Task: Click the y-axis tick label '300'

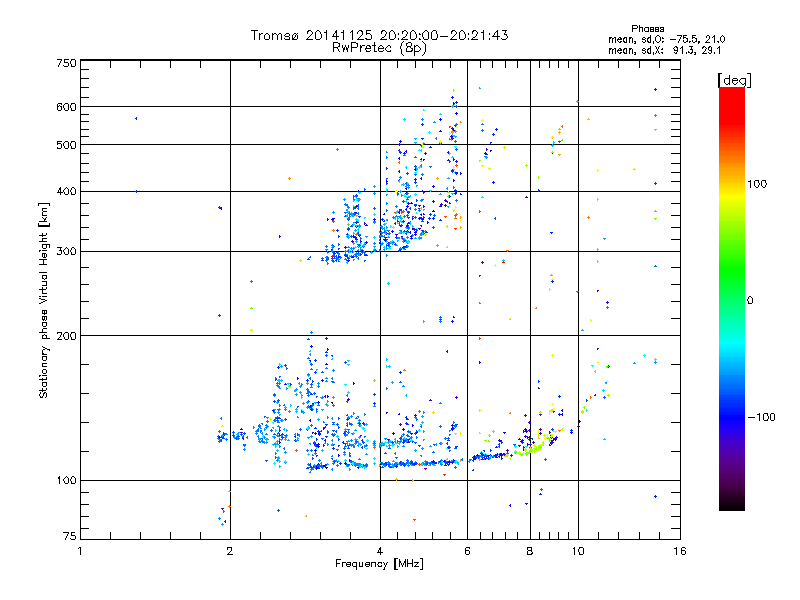Action: (x=67, y=252)
